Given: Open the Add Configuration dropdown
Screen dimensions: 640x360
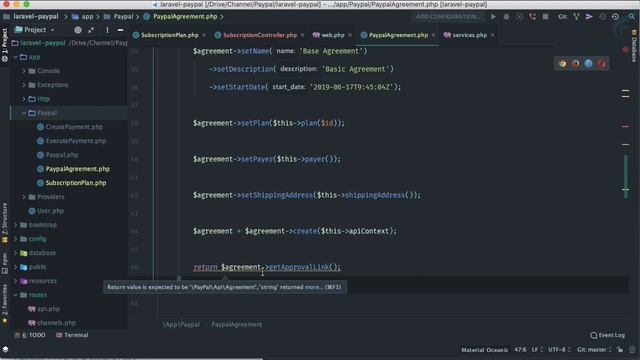Looking at the screenshot, I should (x=448, y=17).
